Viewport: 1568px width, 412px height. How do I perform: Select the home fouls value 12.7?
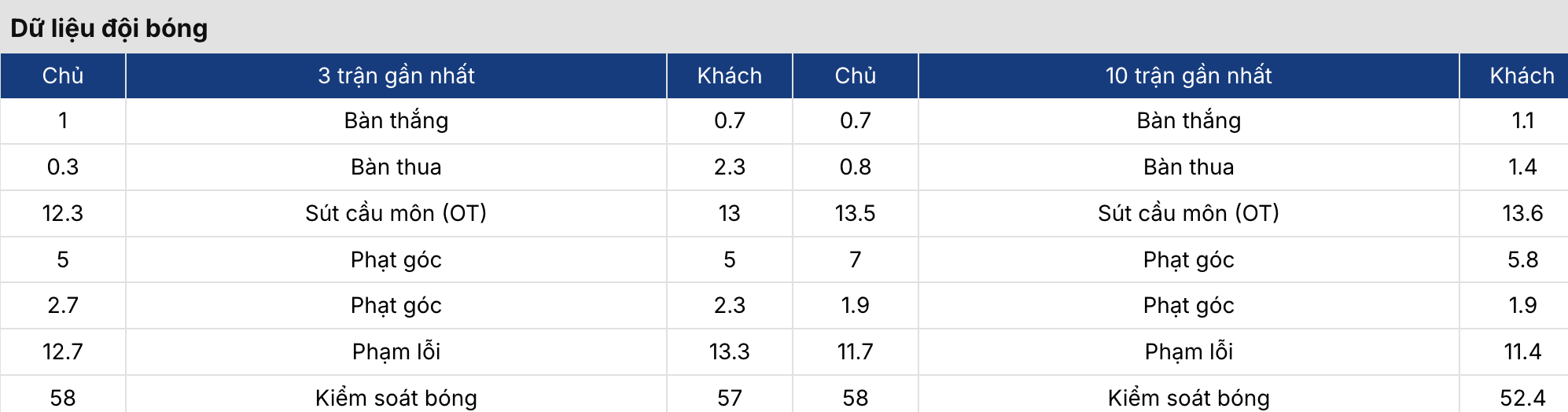pyautogui.click(x=63, y=351)
